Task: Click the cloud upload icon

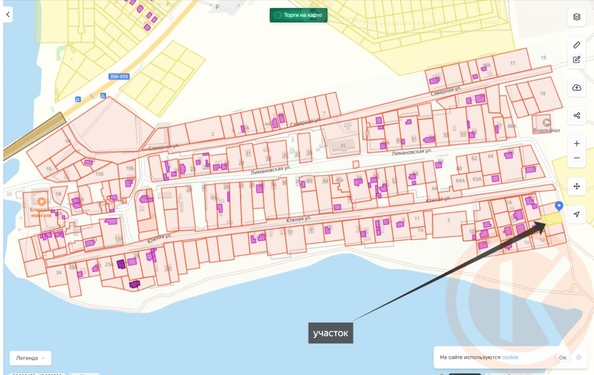Action: pyautogui.click(x=576, y=88)
